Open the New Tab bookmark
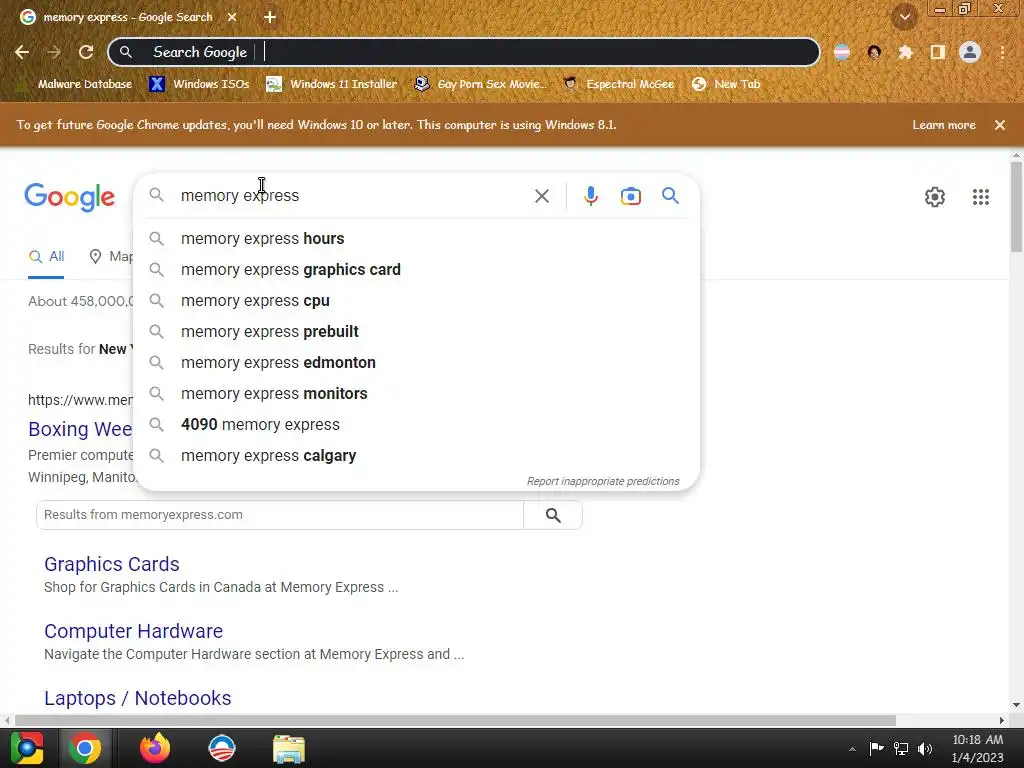This screenshot has width=1024, height=768. [x=726, y=84]
